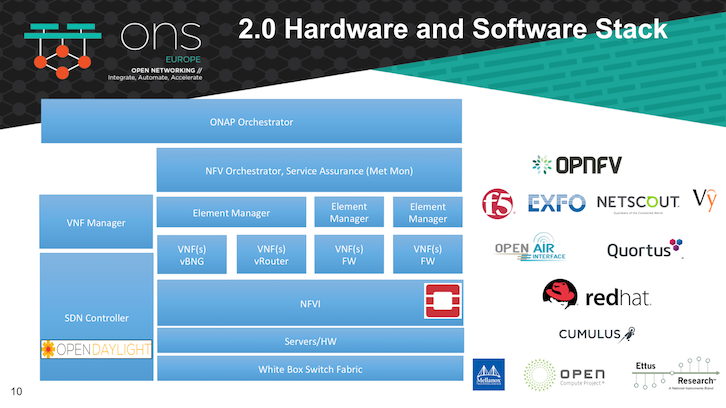Click the OpenDaylight logo
This screenshot has height=408, width=726.
(96, 349)
